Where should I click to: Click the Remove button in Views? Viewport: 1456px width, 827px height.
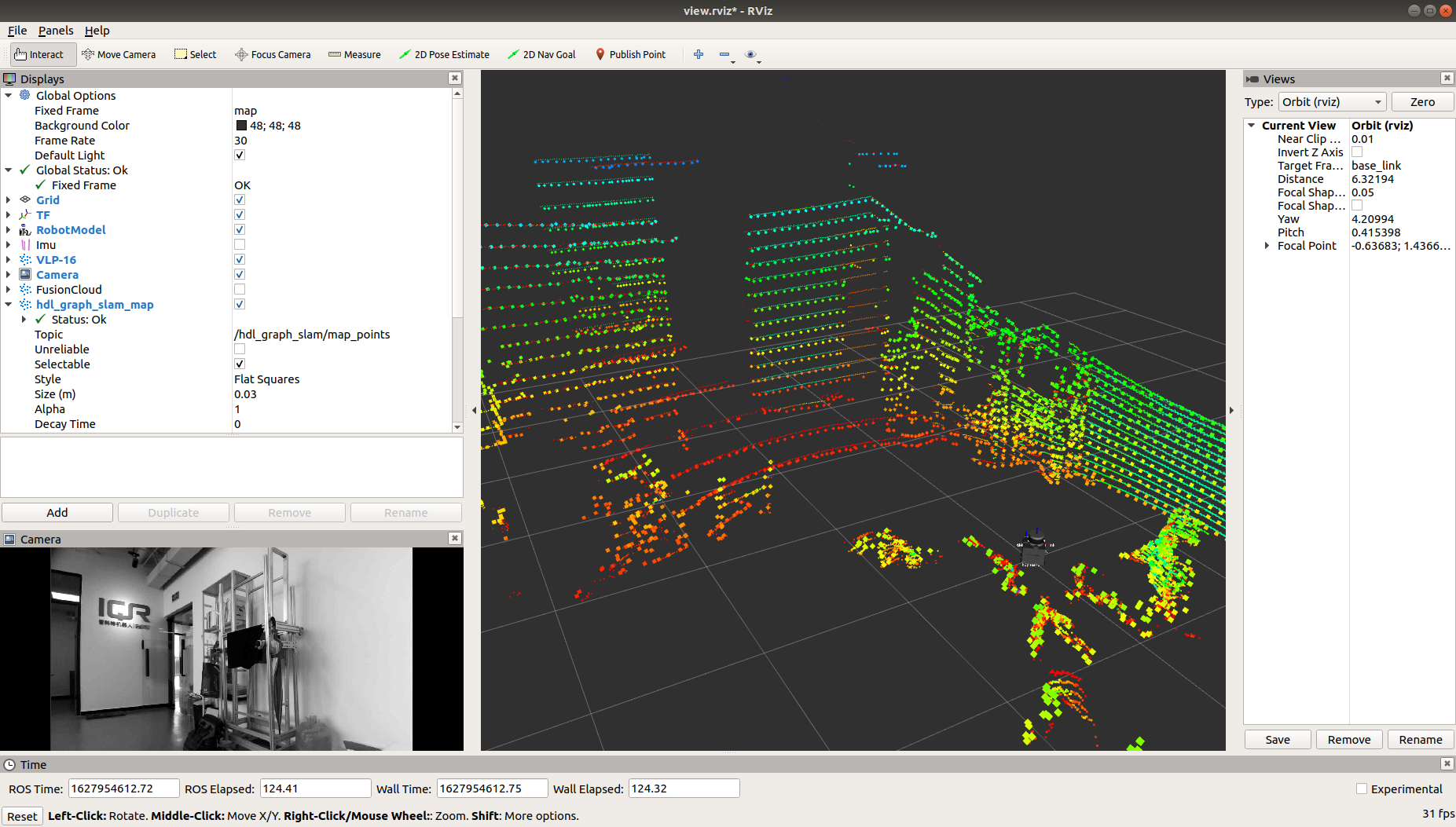(x=1349, y=739)
